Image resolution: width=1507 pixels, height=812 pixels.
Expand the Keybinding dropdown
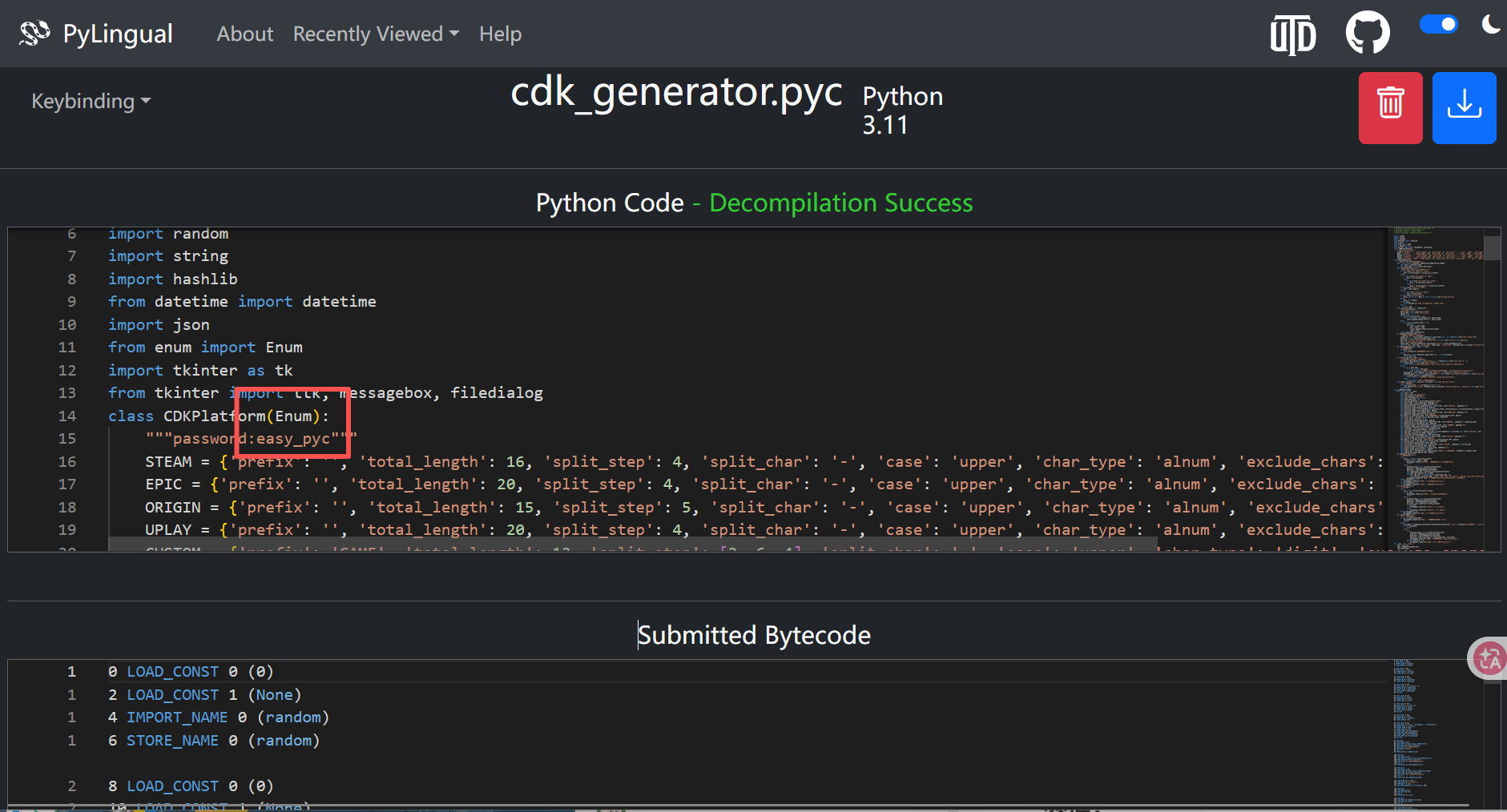point(91,101)
